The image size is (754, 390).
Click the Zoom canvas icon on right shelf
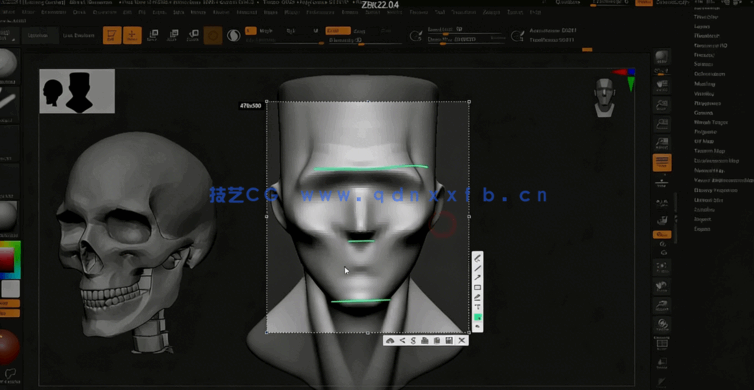pyautogui.click(x=662, y=105)
